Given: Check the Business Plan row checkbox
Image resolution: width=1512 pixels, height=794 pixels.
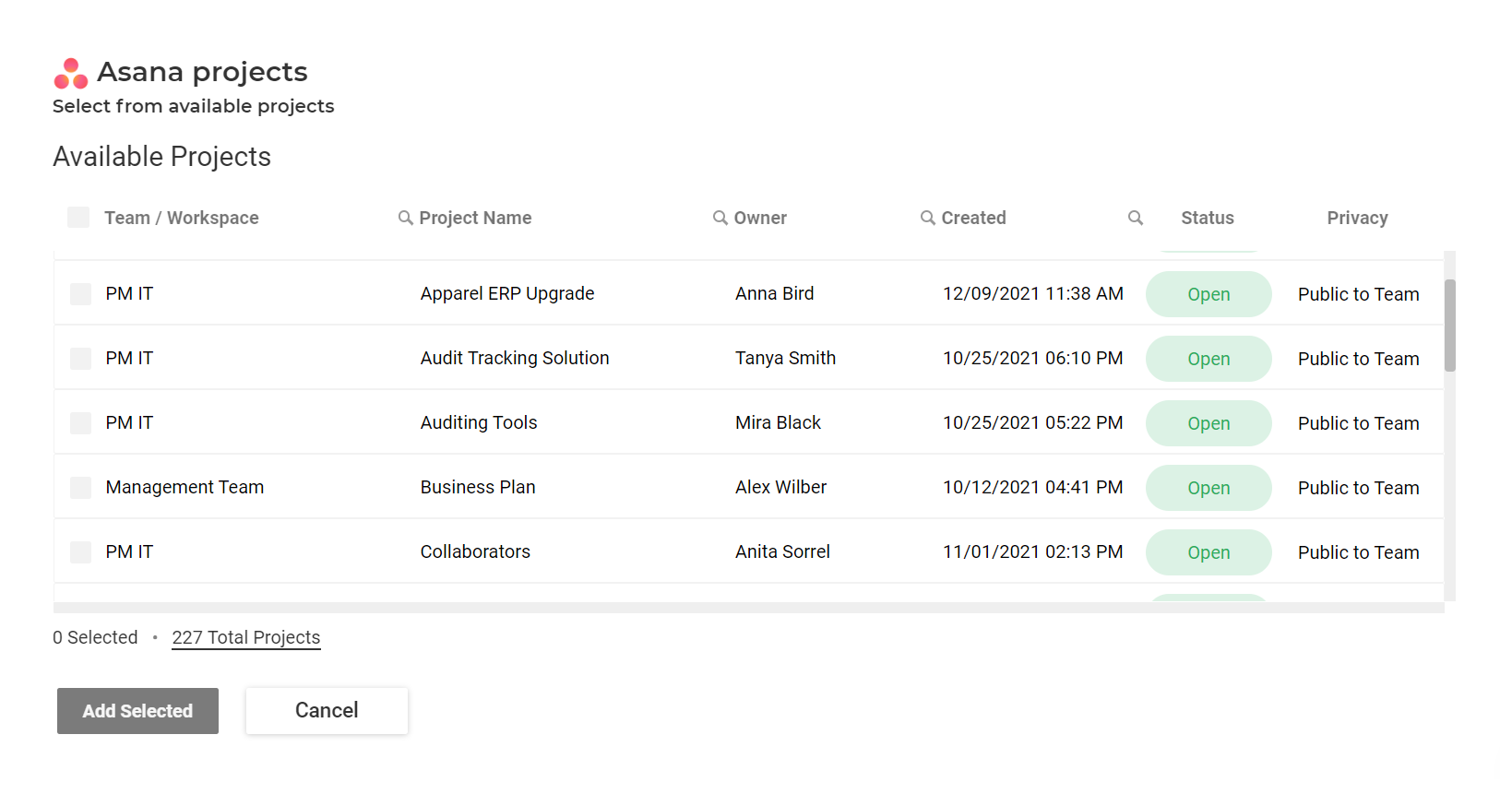Looking at the screenshot, I should click(x=81, y=488).
